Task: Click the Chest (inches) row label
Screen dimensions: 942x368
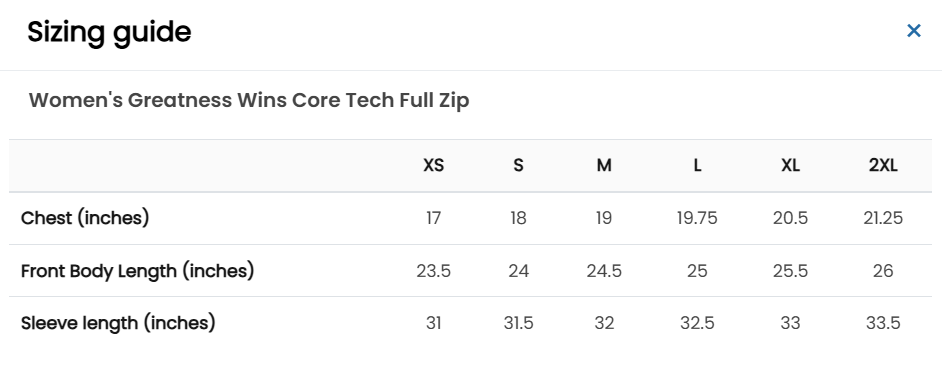Action: click(x=85, y=218)
